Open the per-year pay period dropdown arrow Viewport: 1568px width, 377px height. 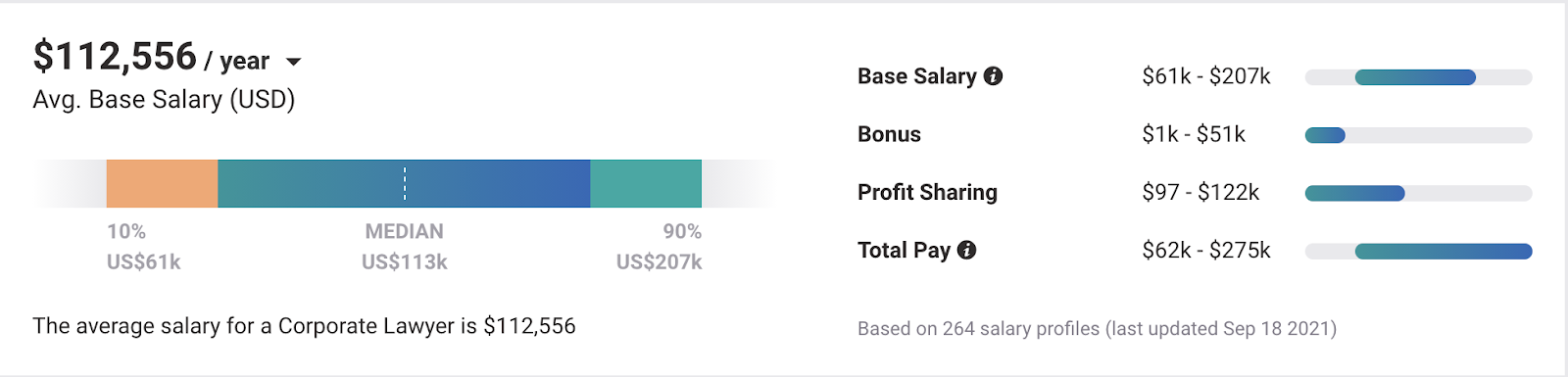coord(293,62)
